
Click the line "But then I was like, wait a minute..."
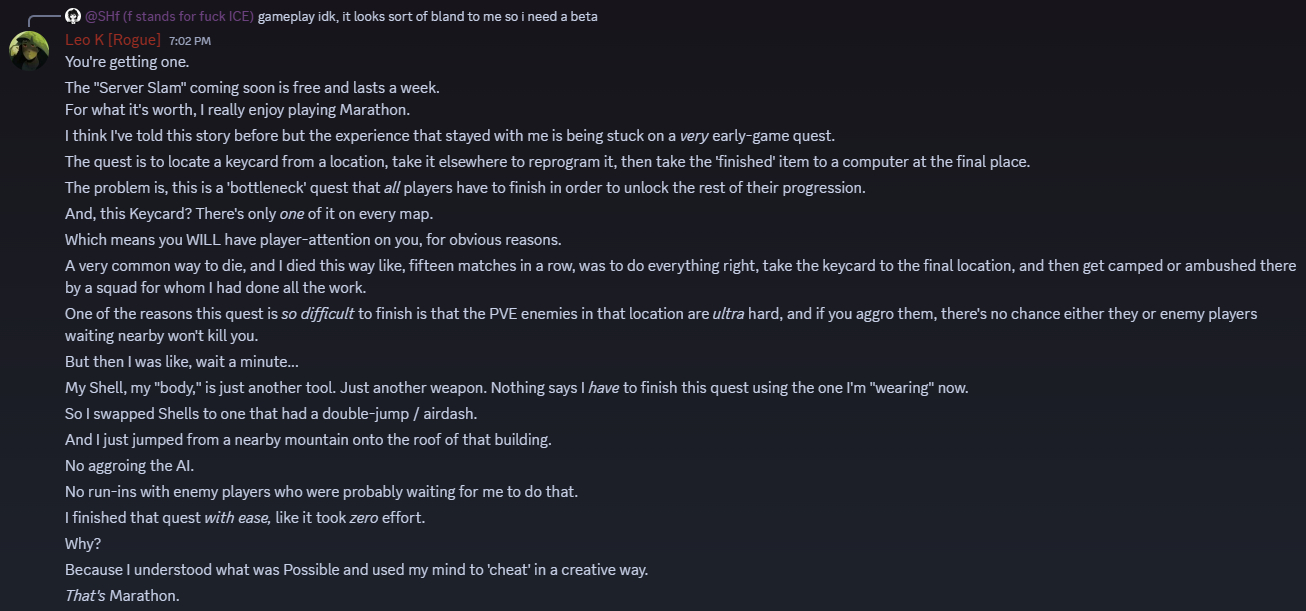point(181,362)
